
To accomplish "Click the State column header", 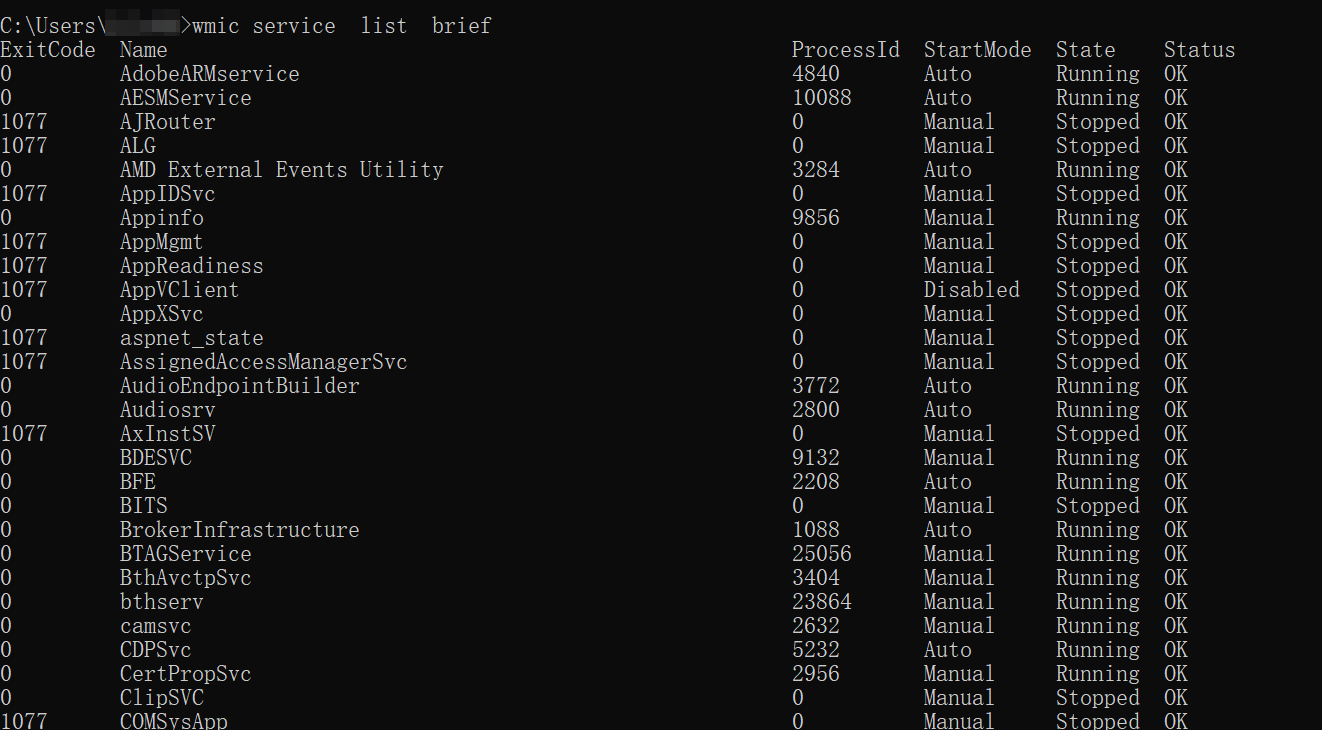I will click(x=1085, y=50).
